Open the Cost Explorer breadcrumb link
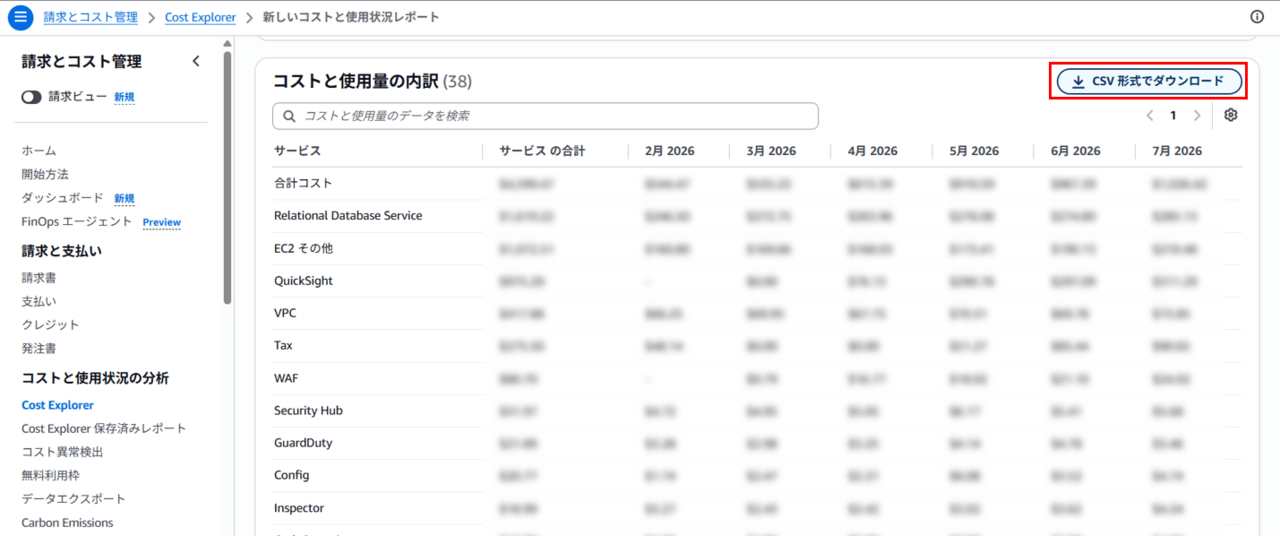Viewport: 1280px width, 536px height. click(x=200, y=17)
